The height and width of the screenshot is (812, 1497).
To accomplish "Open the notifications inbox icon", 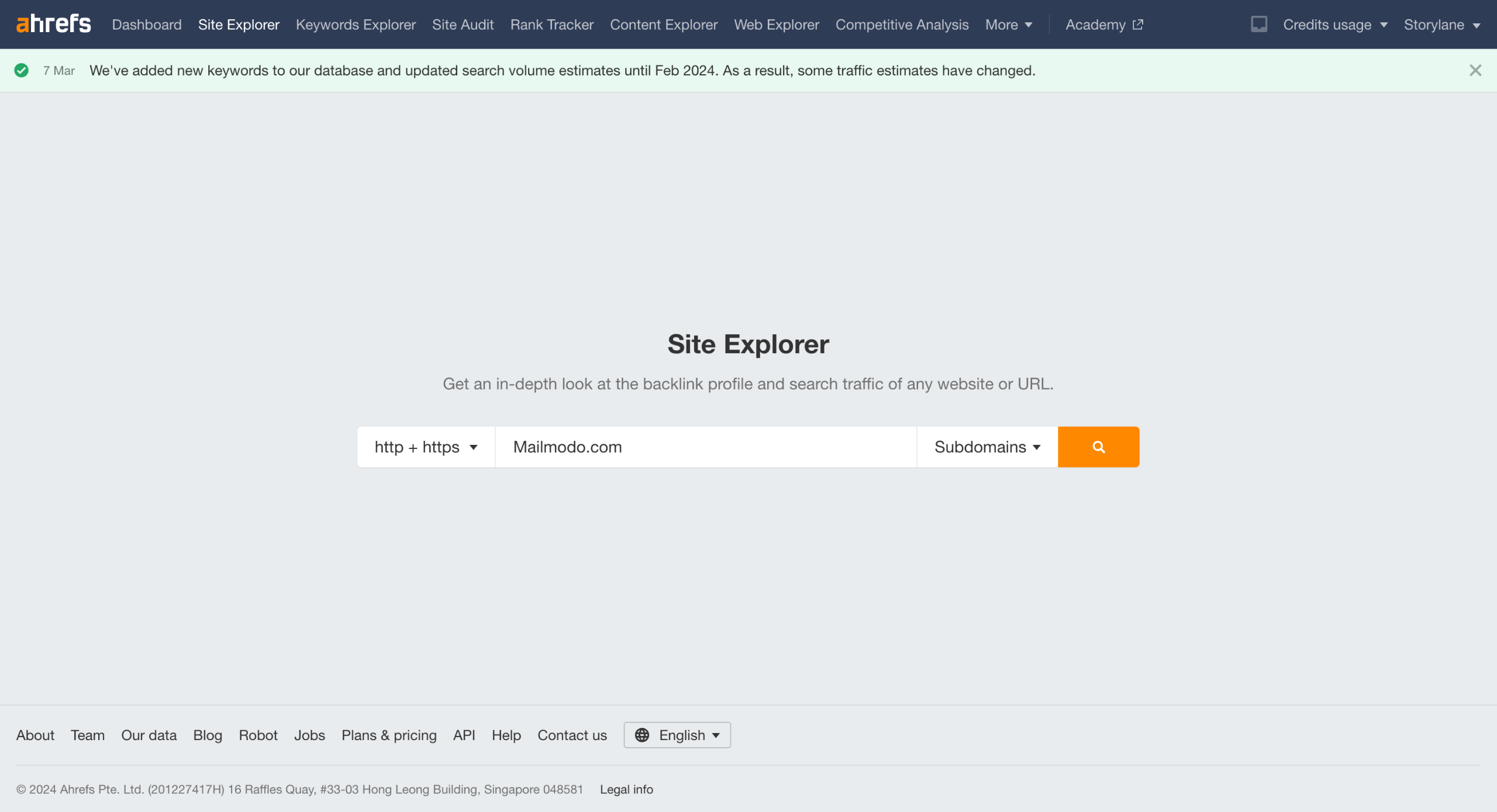I will (x=1258, y=24).
